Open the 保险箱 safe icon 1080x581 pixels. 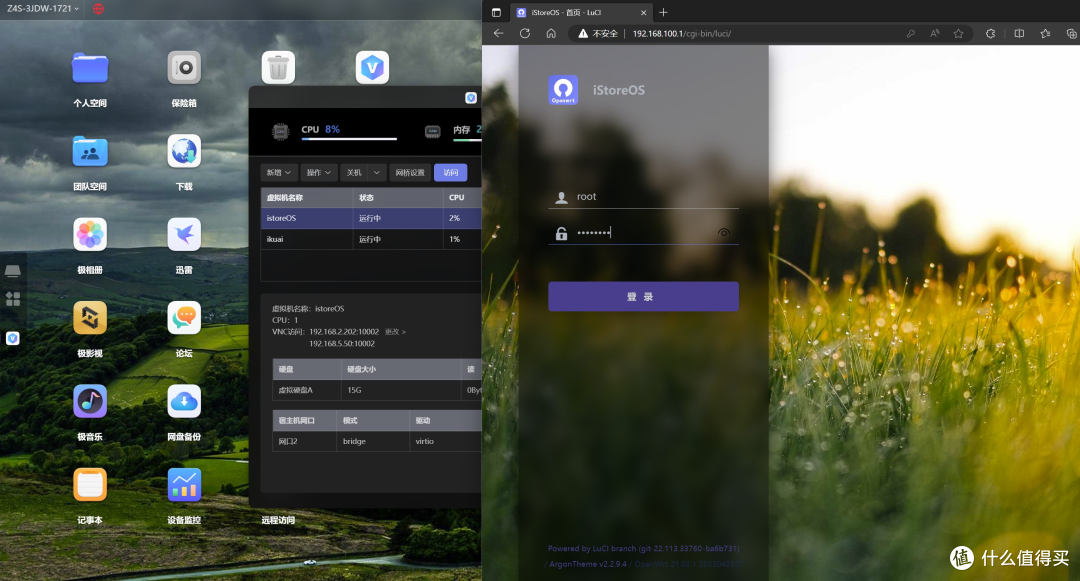tap(184, 67)
